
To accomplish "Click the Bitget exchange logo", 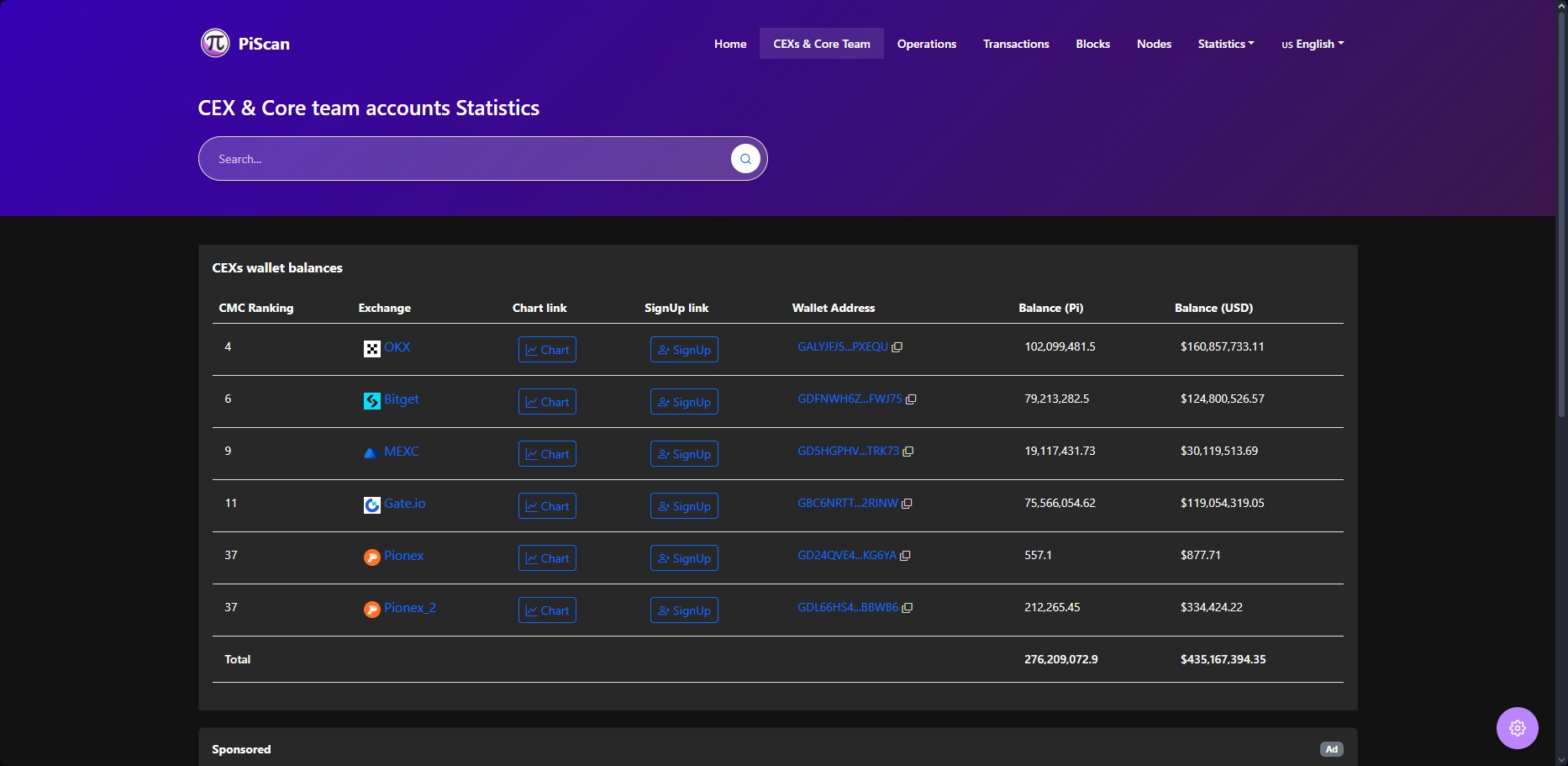I will 371,401.
